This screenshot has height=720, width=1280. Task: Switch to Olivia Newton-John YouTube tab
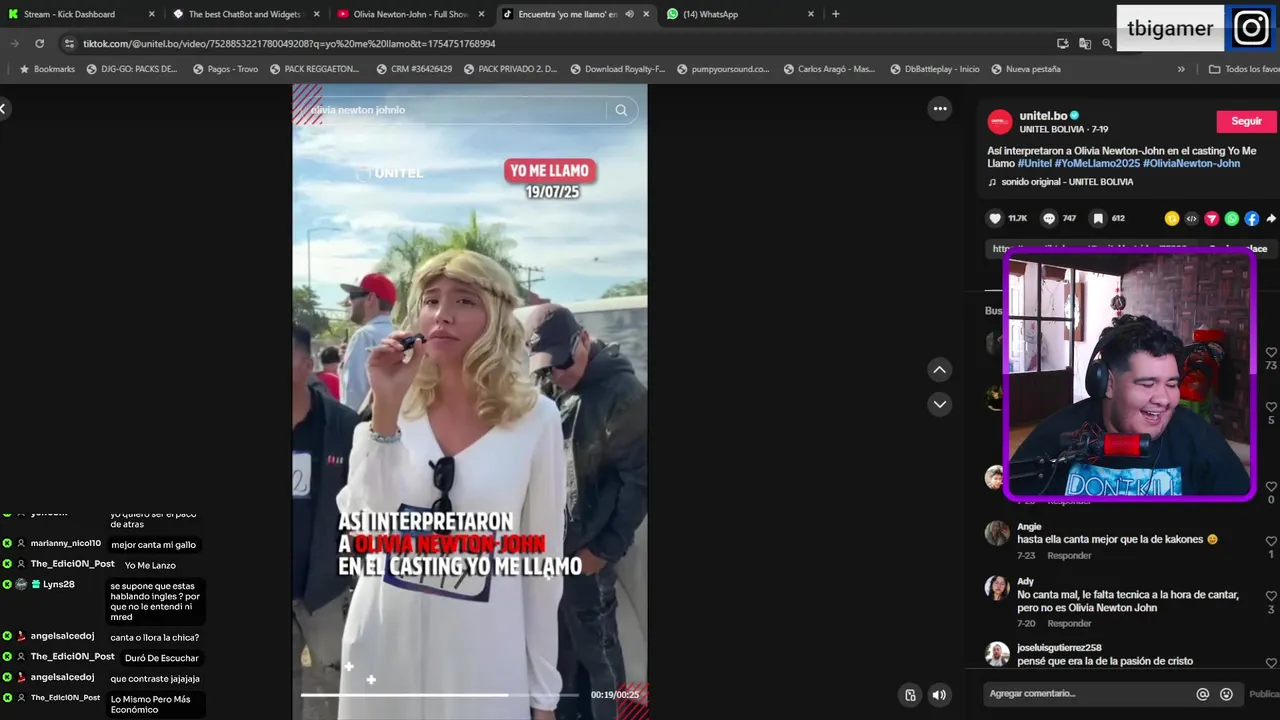[410, 14]
